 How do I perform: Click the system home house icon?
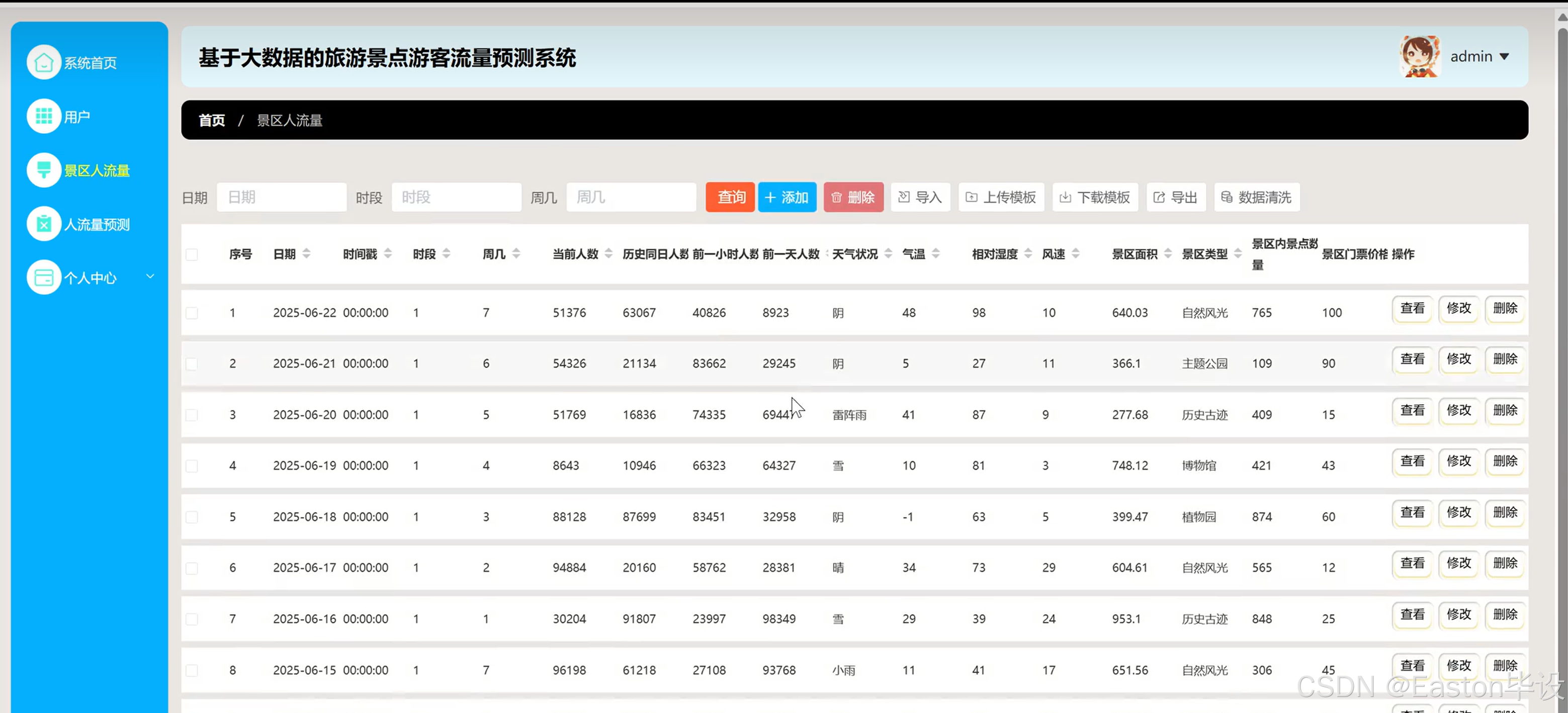click(x=44, y=62)
